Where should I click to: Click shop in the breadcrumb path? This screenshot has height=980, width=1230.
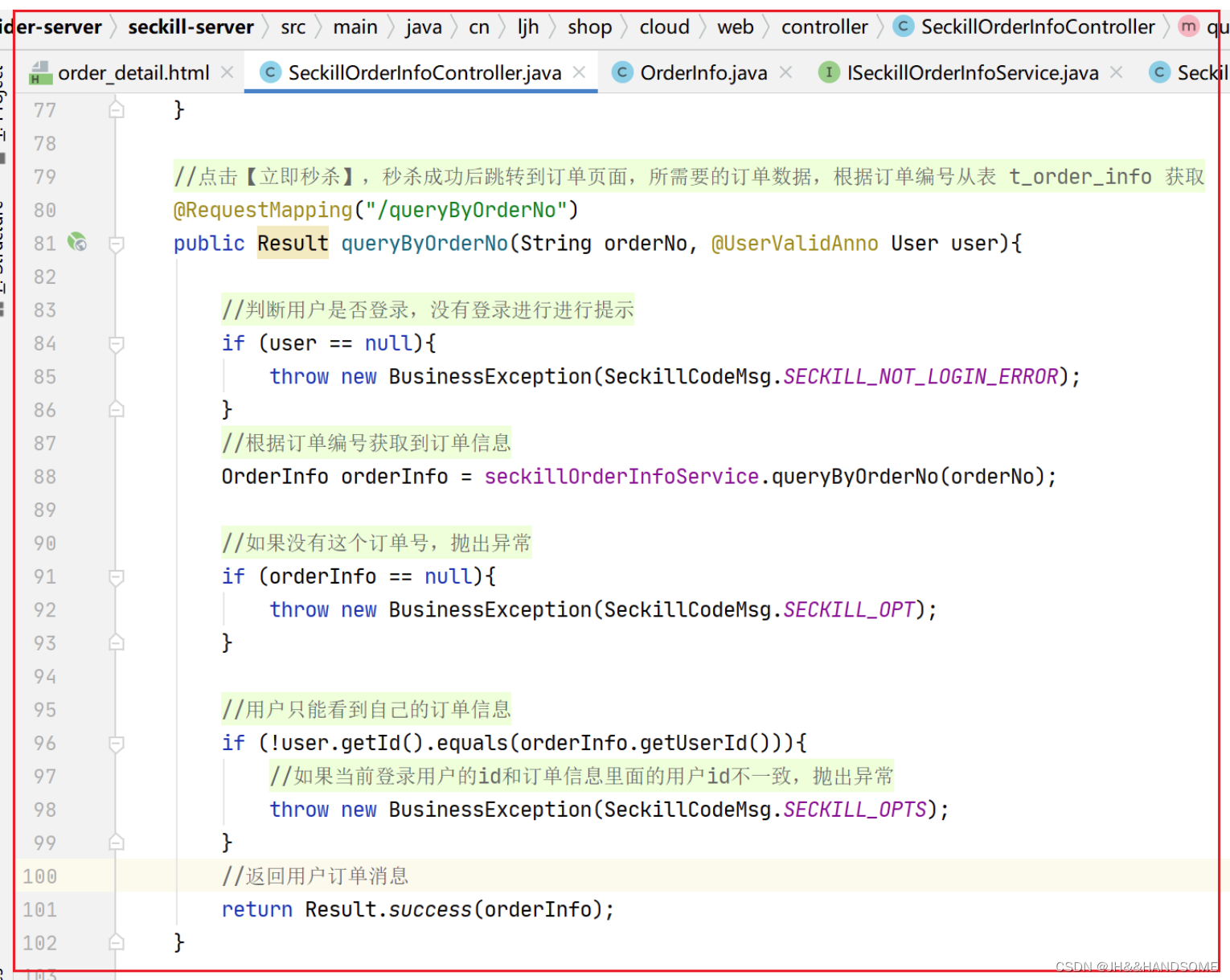click(589, 27)
